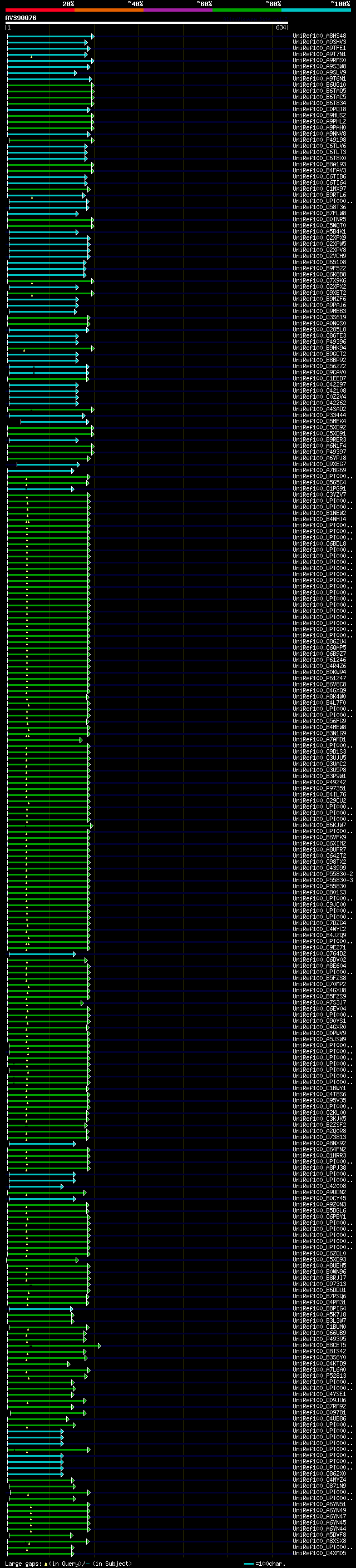Screen dimensions: 356x1568
Task: Click the purple ~60% identity legend segment
Action: [x=177, y=10]
